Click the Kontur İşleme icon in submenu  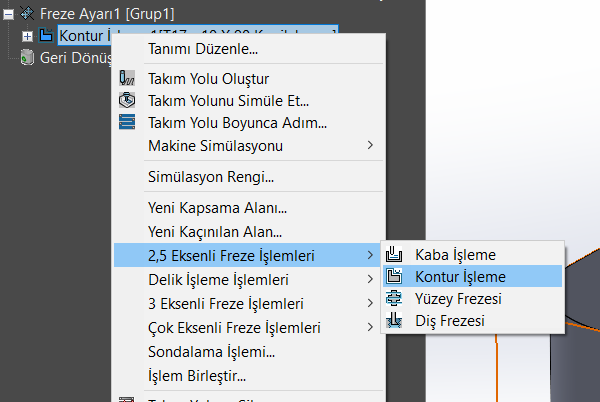(x=395, y=276)
